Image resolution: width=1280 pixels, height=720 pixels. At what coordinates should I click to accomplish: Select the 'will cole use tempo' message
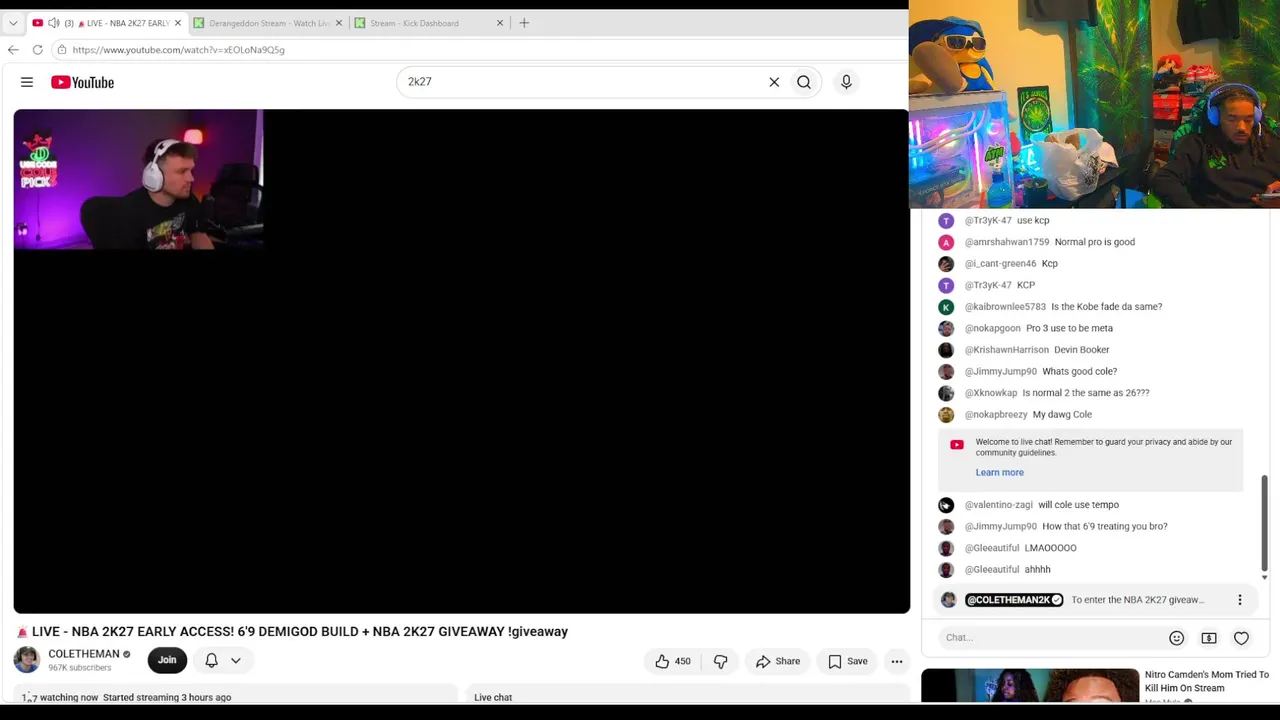[1079, 505]
